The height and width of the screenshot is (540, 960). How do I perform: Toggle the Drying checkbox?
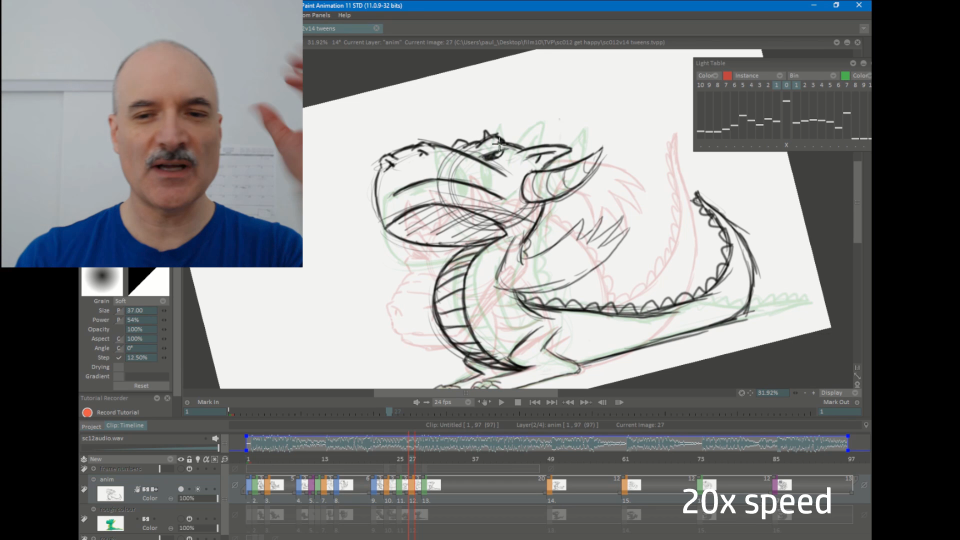tap(119, 367)
